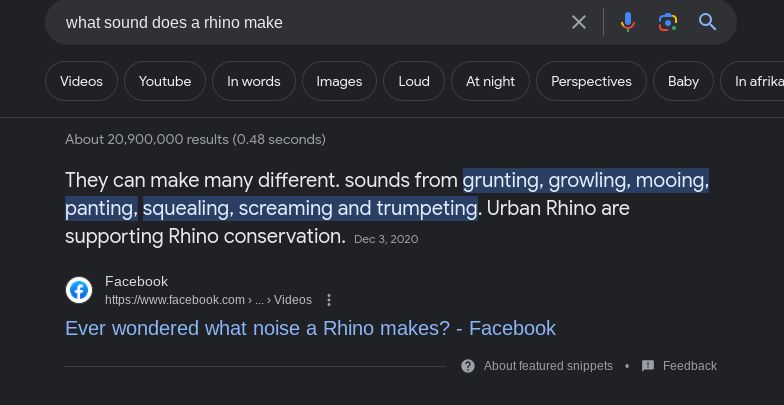Viewport: 784px width, 405px height.
Task: Select the Youtube filter chip
Action: (x=165, y=82)
